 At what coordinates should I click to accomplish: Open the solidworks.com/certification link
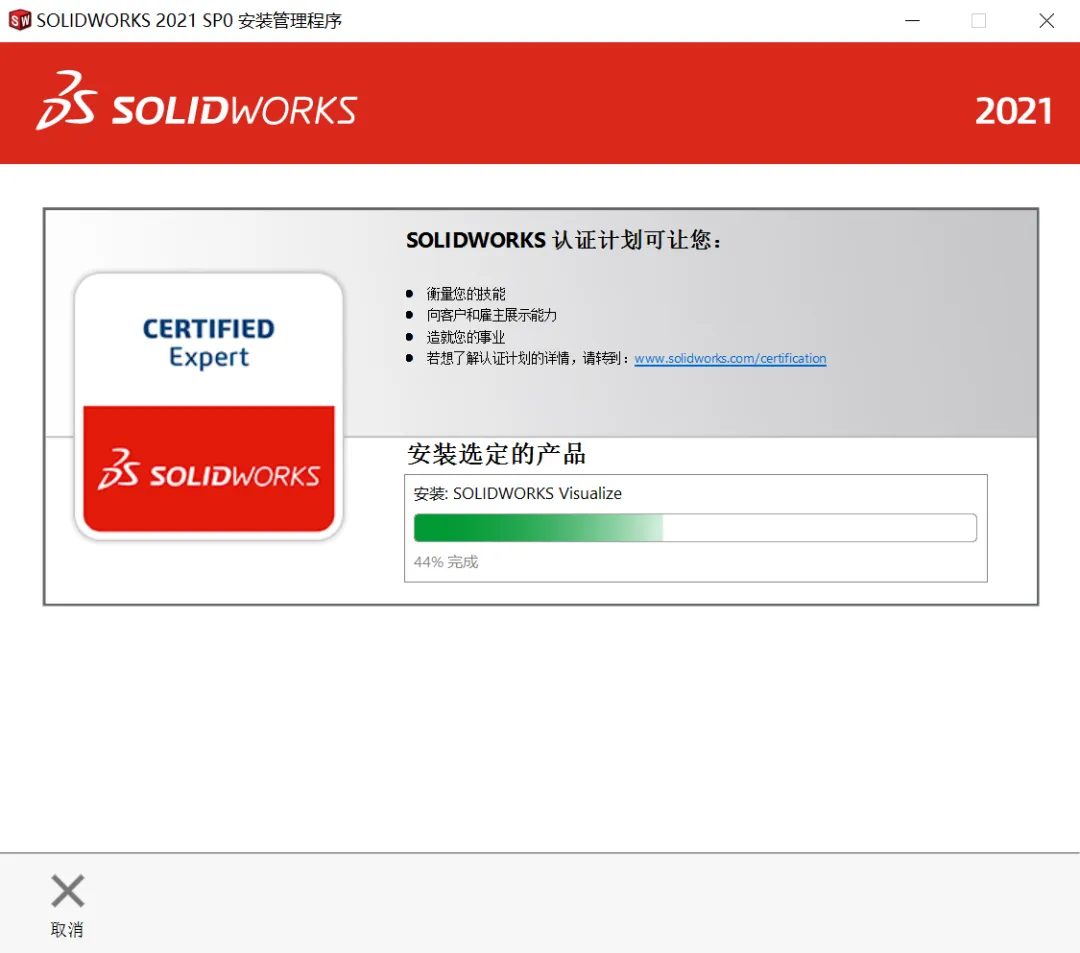730,359
